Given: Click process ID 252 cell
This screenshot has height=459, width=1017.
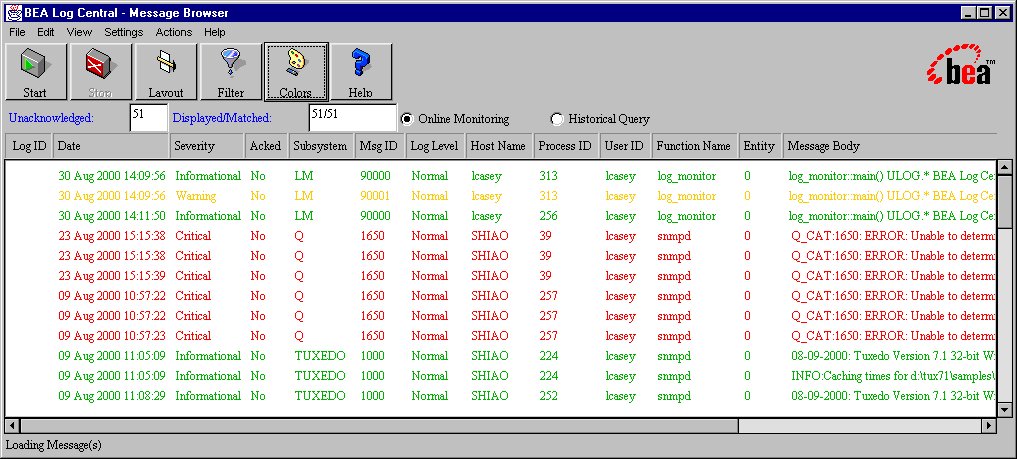Looking at the screenshot, I should click(x=548, y=395).
